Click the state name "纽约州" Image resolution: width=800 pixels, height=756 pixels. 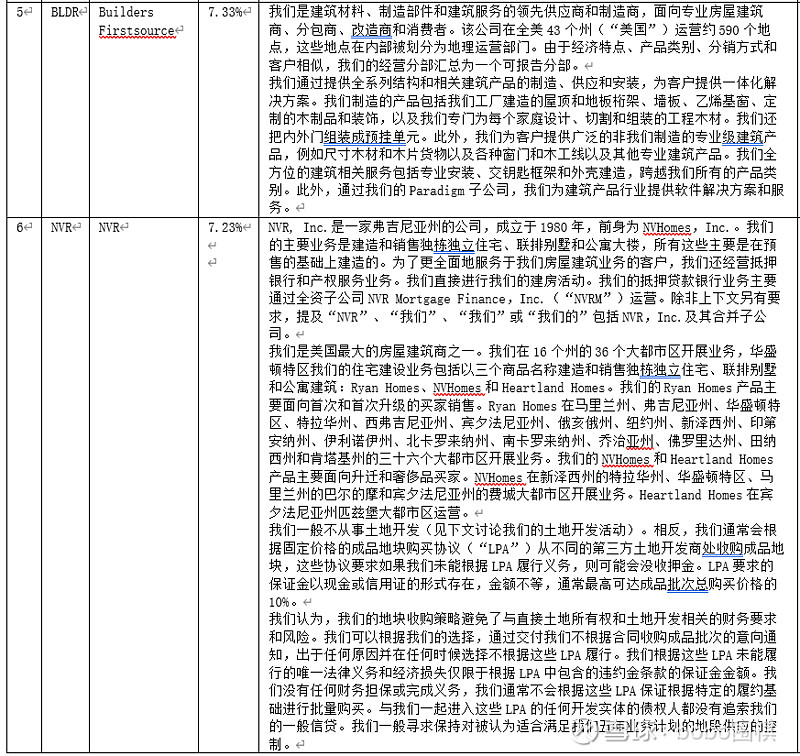pos(646,423)
